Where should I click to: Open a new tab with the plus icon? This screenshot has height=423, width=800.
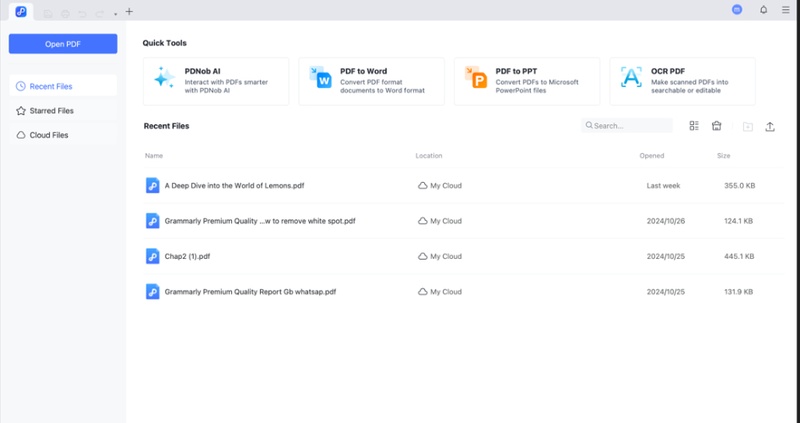click(x=129, y=12)
